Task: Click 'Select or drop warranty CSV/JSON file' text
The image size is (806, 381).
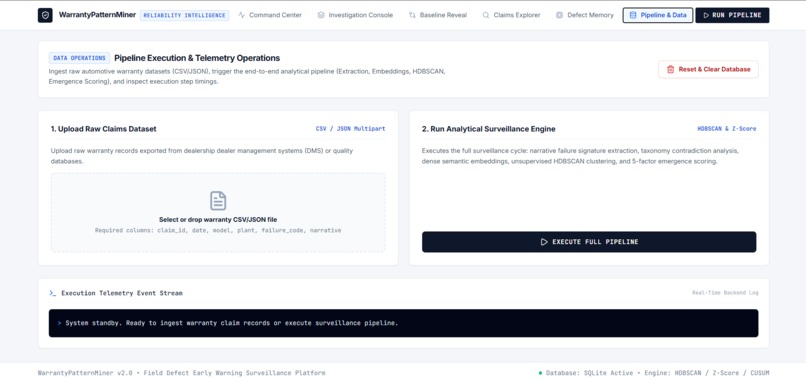Action: pyautogui.click(x=218, y=220)
